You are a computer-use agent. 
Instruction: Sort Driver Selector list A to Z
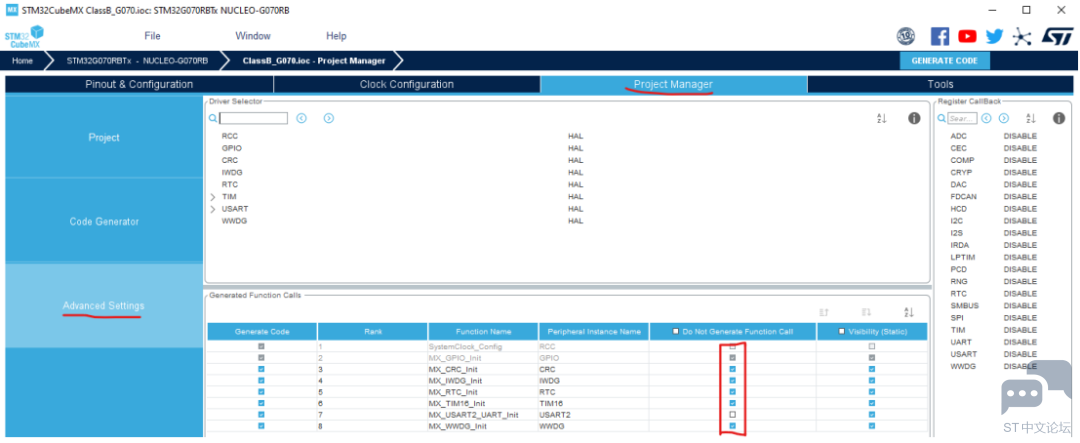coord(881,119)
